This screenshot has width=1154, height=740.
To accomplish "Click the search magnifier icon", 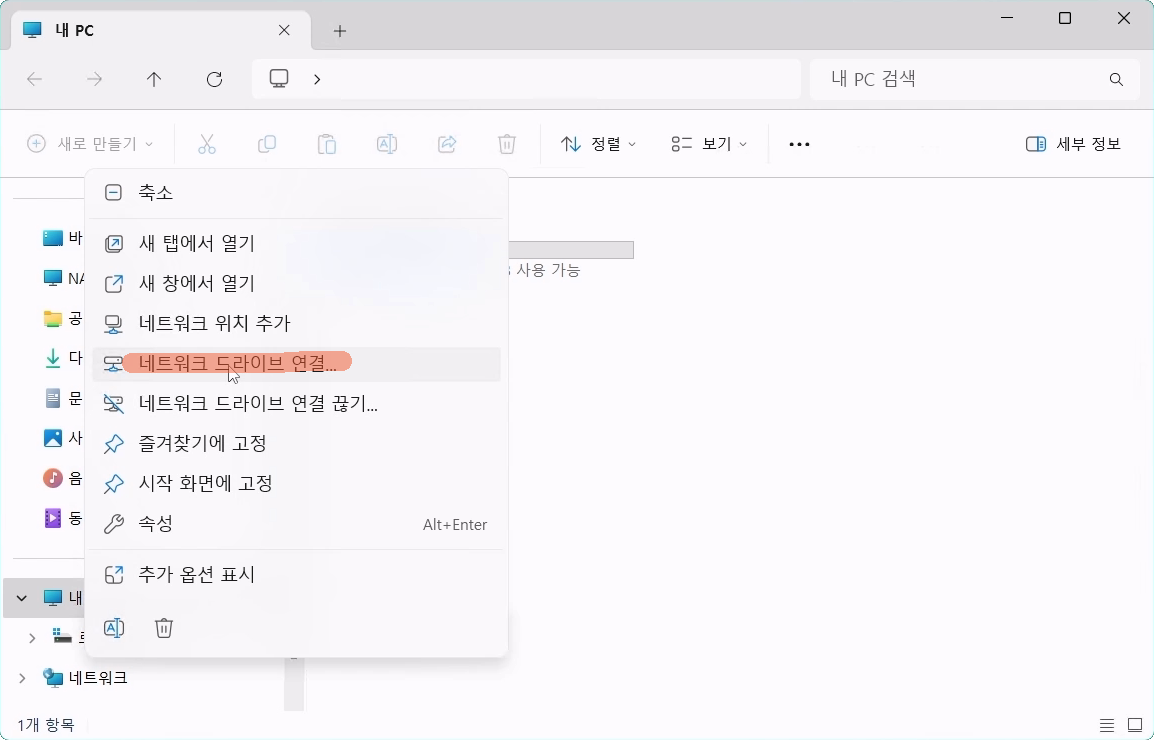I will pos(1116,79).
